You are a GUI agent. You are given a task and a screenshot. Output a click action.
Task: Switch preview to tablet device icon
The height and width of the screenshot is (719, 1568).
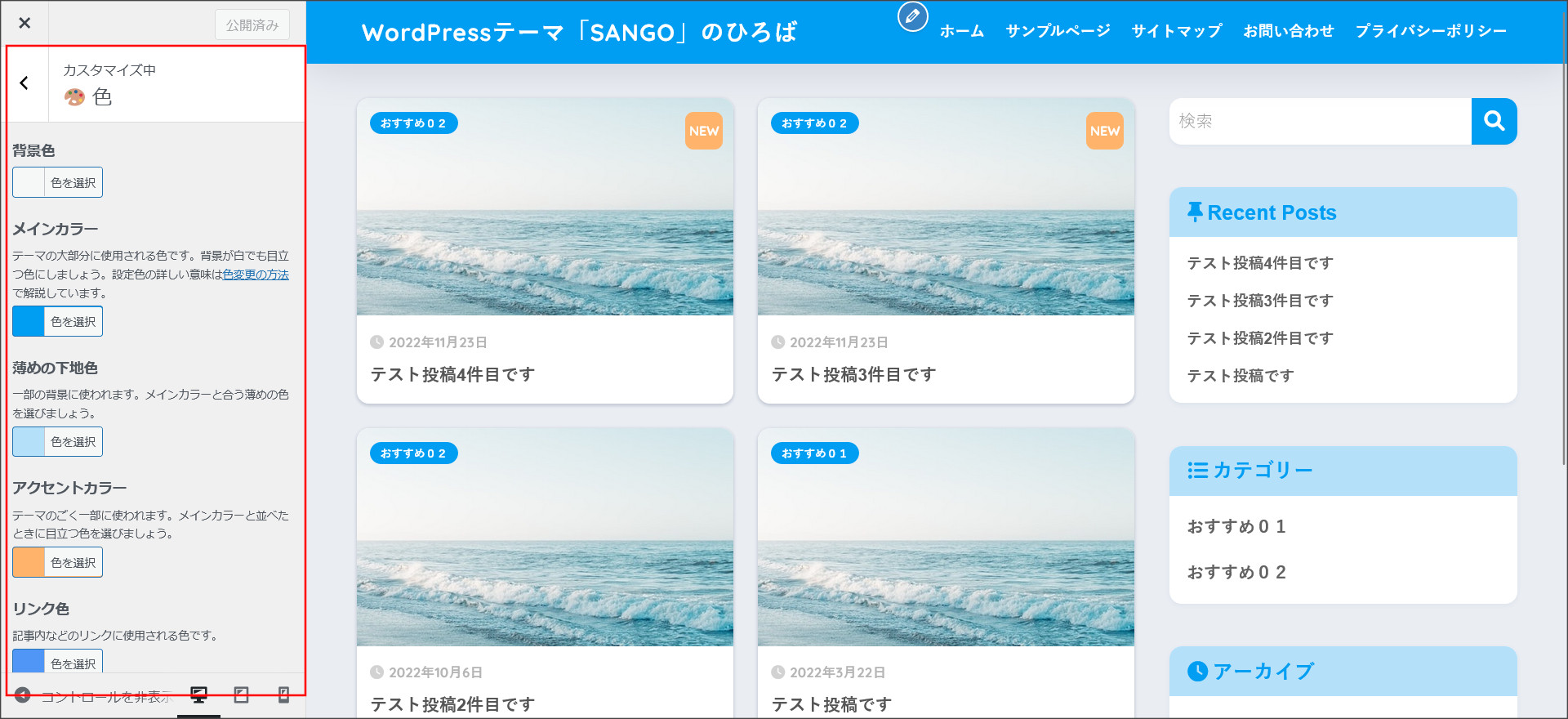coord(241,695)
